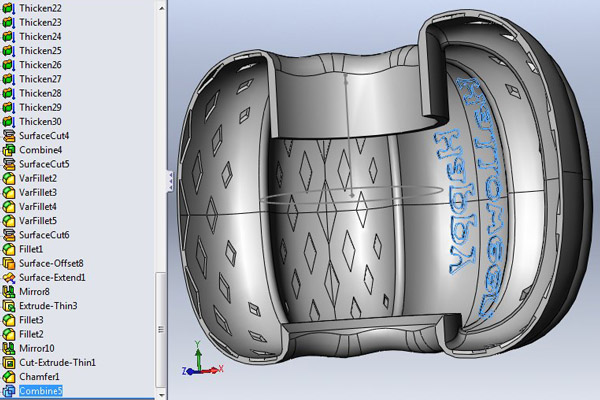Click the SurfaceCut4 feature icon

tap(8, 136)
